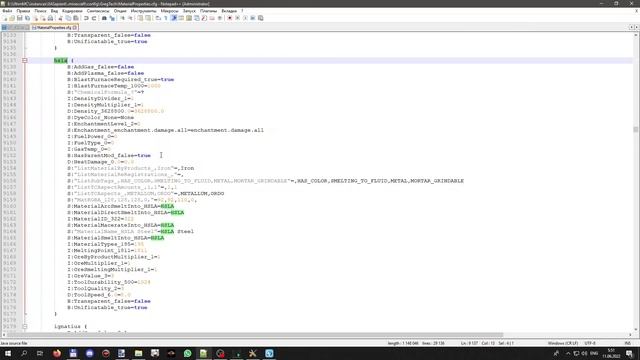
Task: Paste using the Paste toolbar icon
Action: 76,18
